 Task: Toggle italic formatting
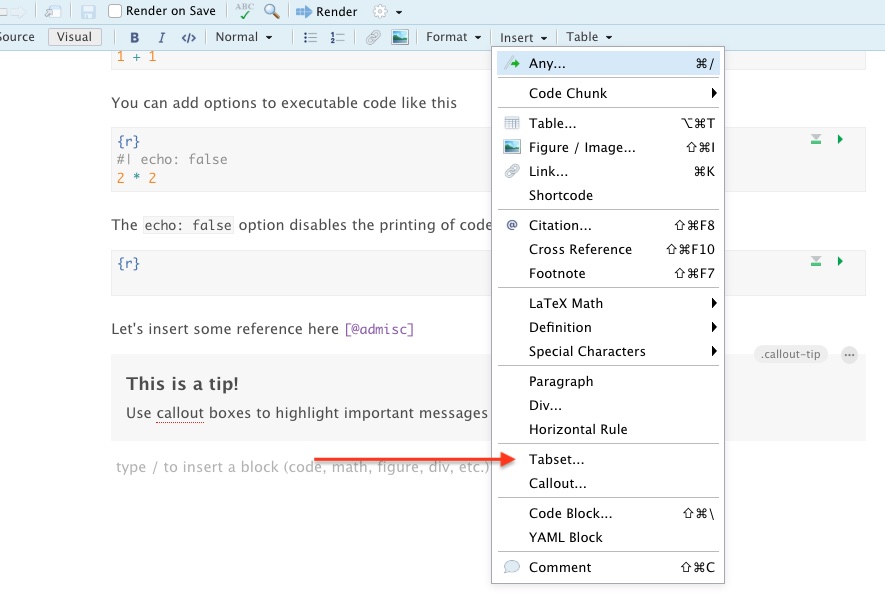coord(161,37)
